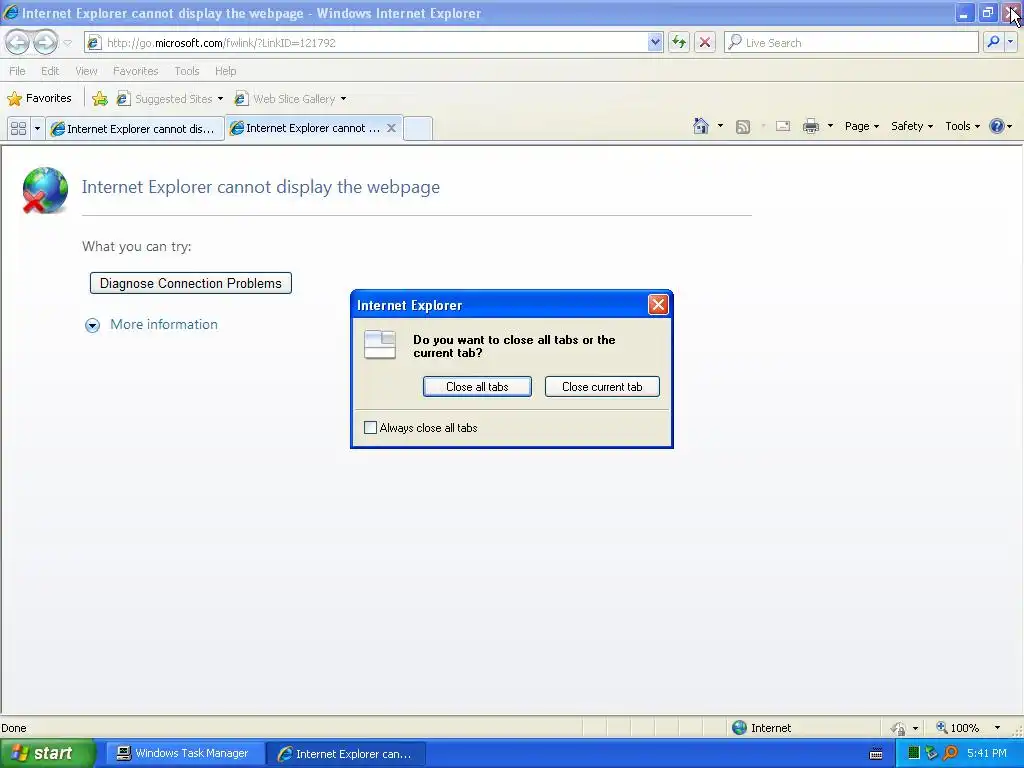Click the 5:41 PM system clock
This screenshot has width=1024, height=768.
pos(987,753)
